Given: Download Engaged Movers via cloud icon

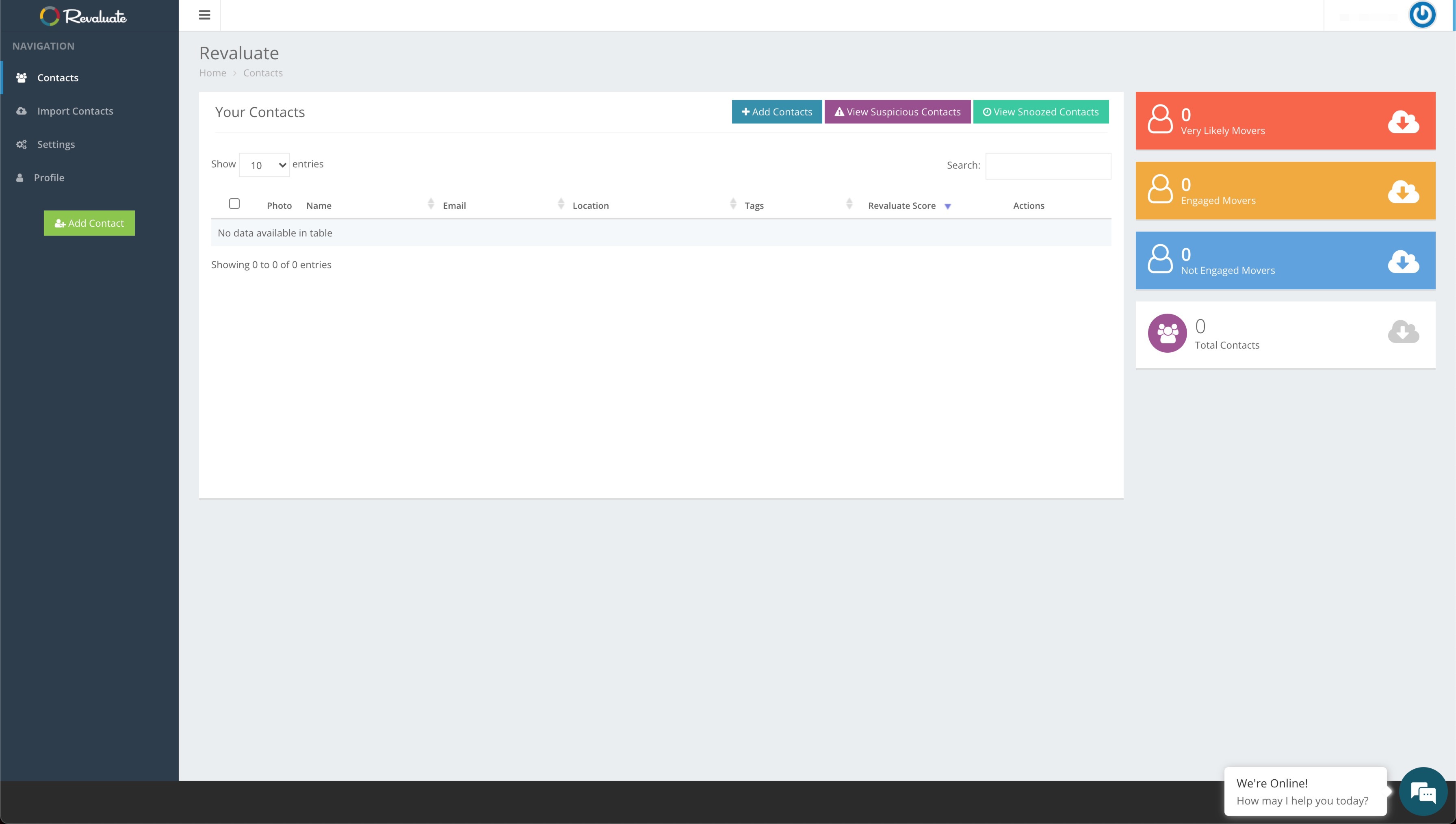Looking at the screenshot, I should (1404, 191).
